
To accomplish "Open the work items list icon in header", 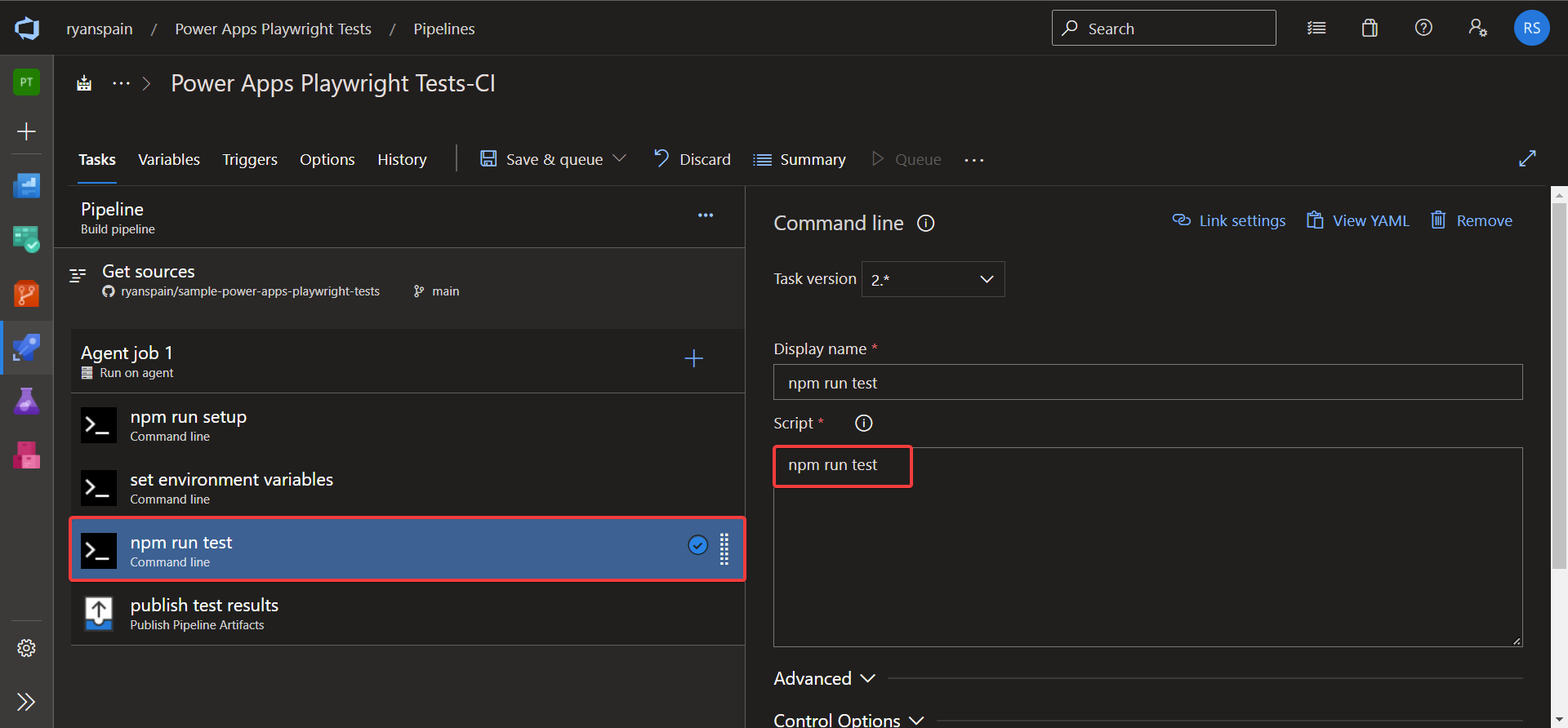I will tap(1316, 28).
